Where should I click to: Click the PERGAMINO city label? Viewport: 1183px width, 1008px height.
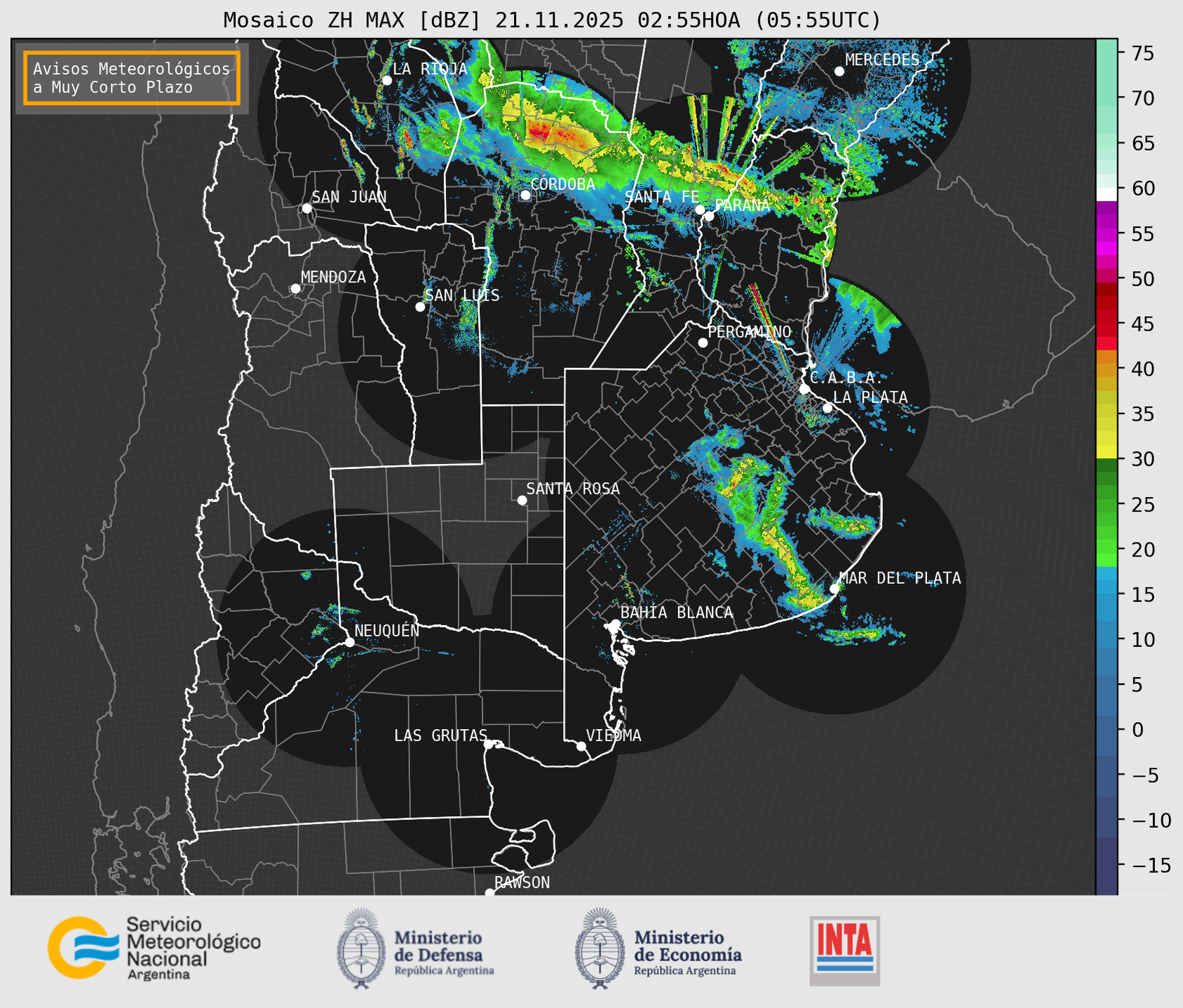tap(750, 332)
